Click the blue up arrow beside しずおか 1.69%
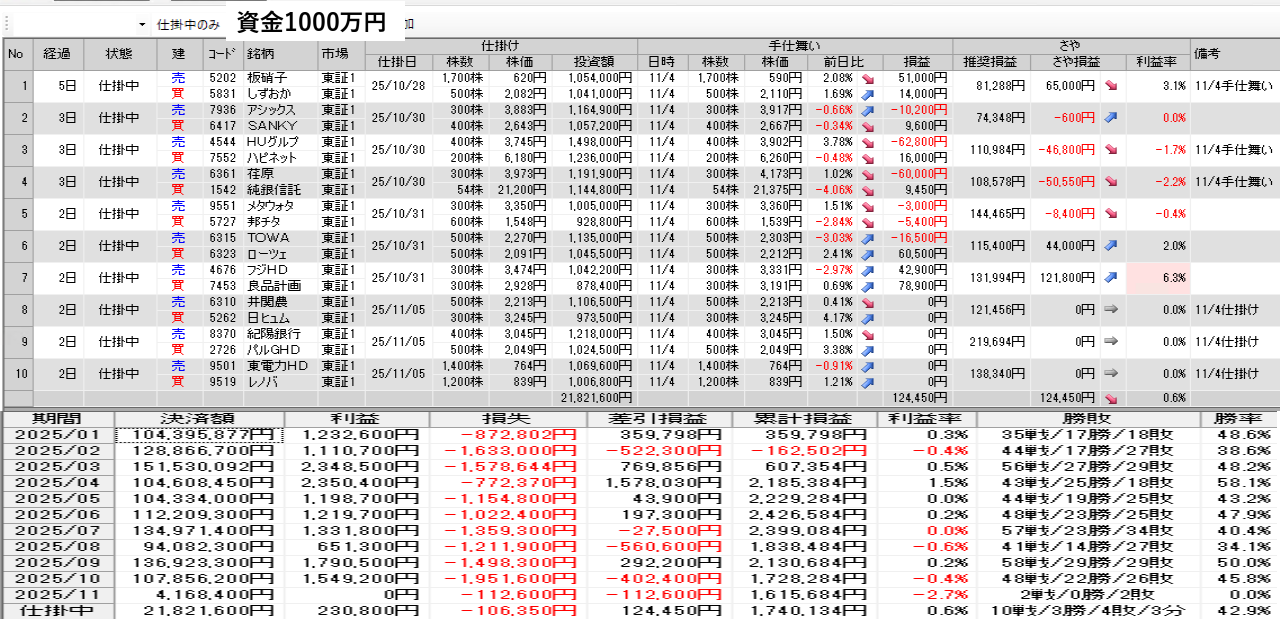The height and width of the screenshot is (619, 1280). point(866,93)
